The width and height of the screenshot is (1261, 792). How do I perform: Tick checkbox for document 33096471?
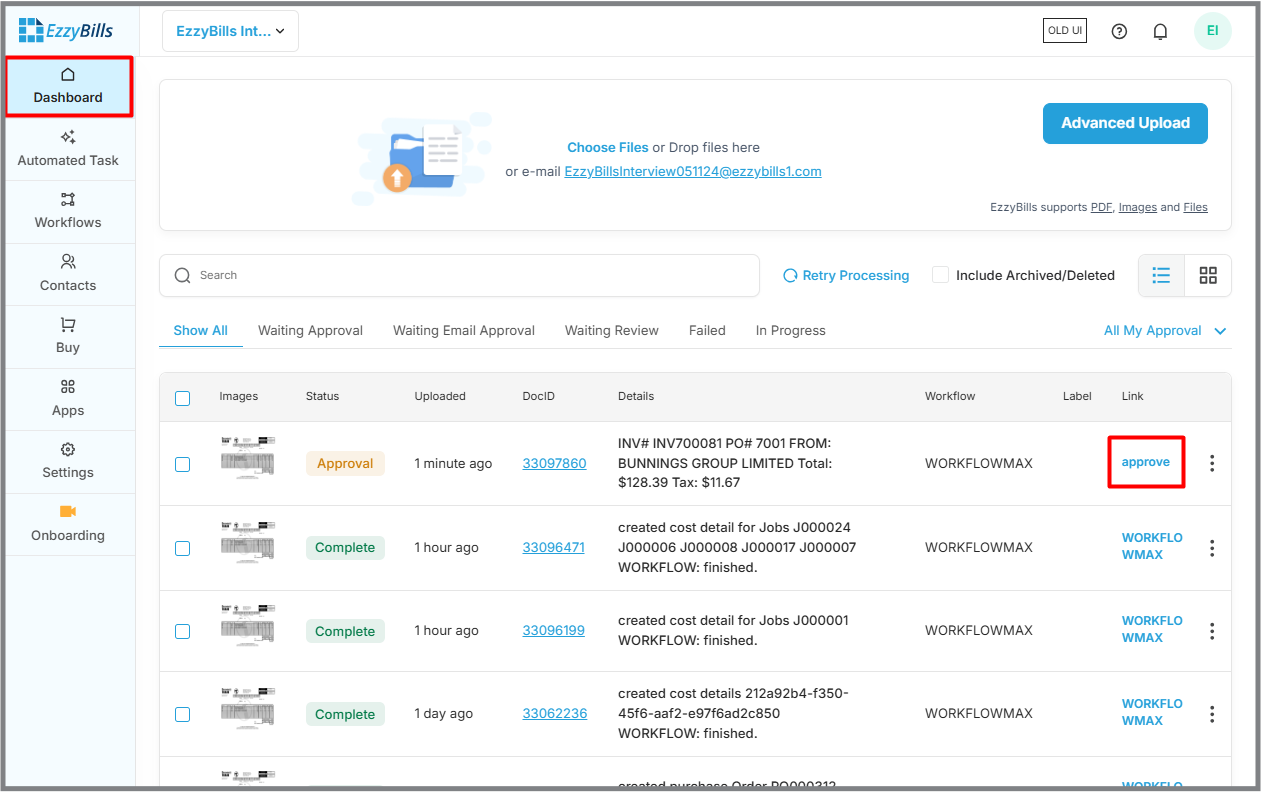click(182, 548)
